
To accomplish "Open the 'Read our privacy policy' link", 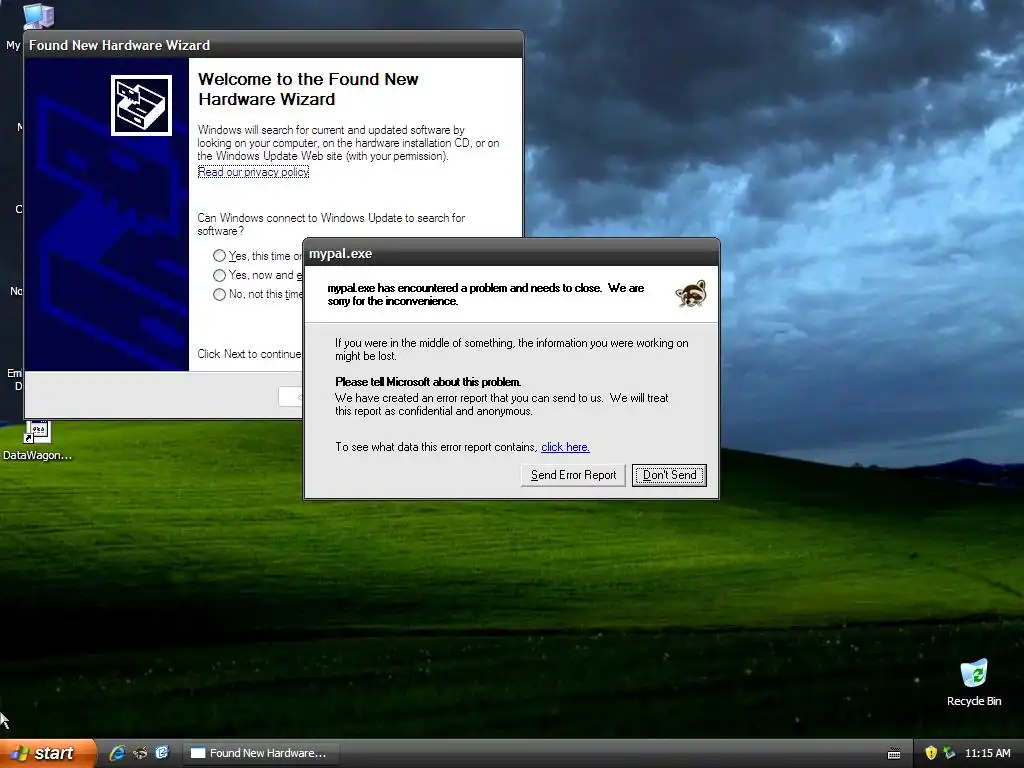I will point(253,172).
